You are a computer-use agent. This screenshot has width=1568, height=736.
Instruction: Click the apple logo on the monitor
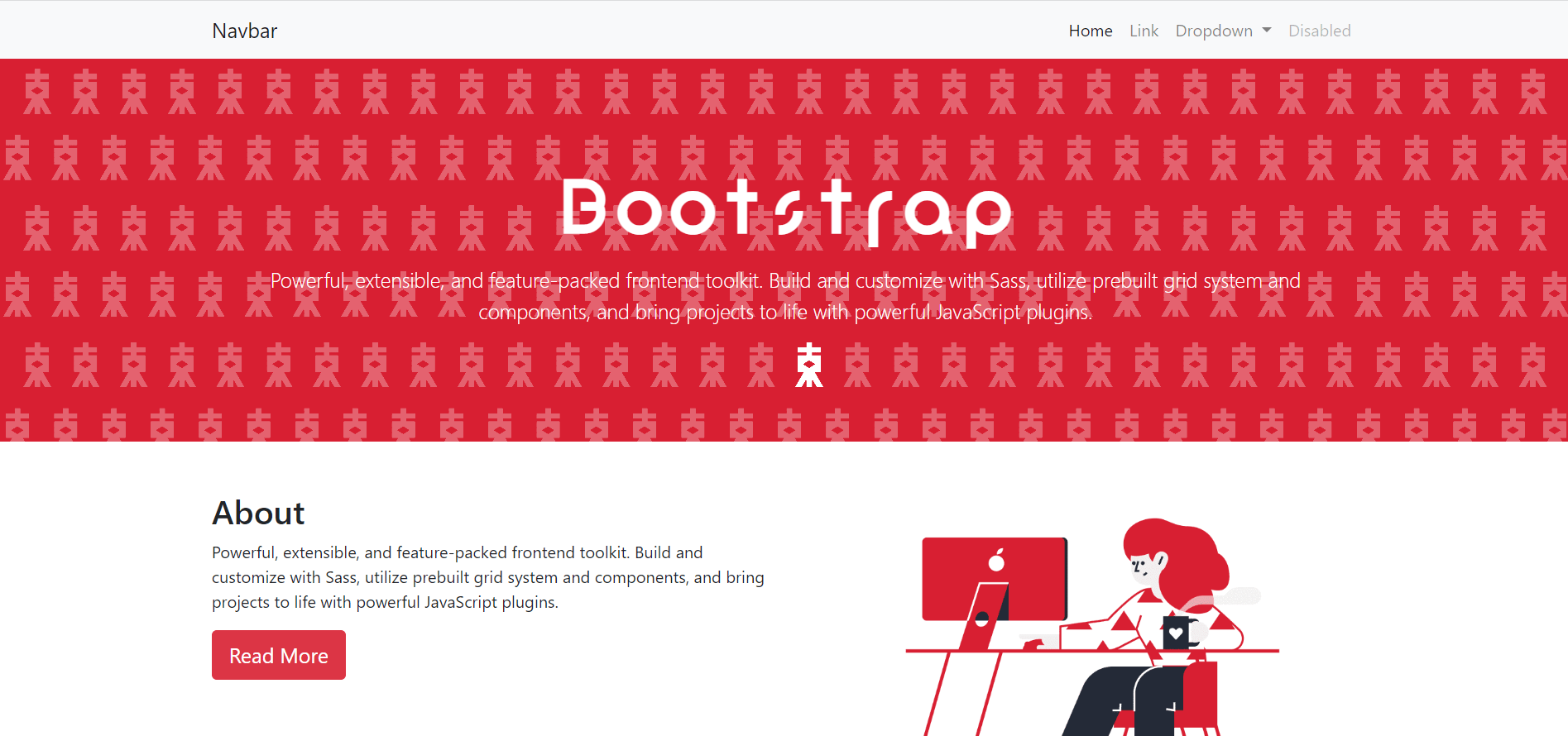(997, 561)
